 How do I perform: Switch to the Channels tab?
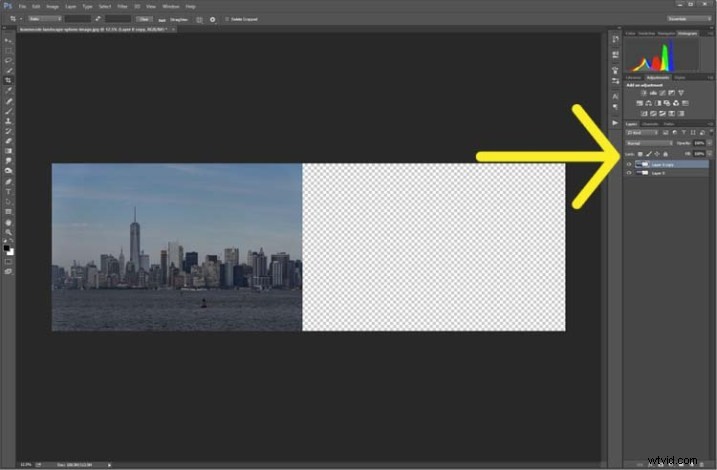point(650,124)
